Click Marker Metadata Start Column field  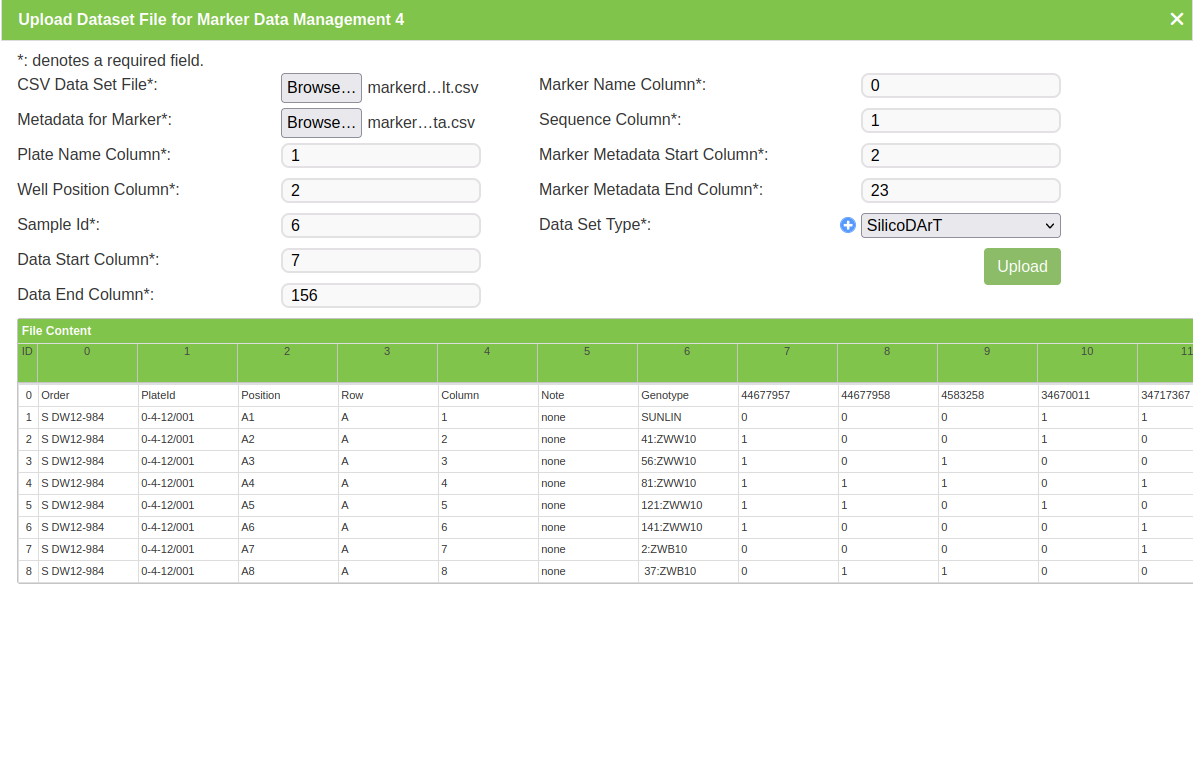959,156
